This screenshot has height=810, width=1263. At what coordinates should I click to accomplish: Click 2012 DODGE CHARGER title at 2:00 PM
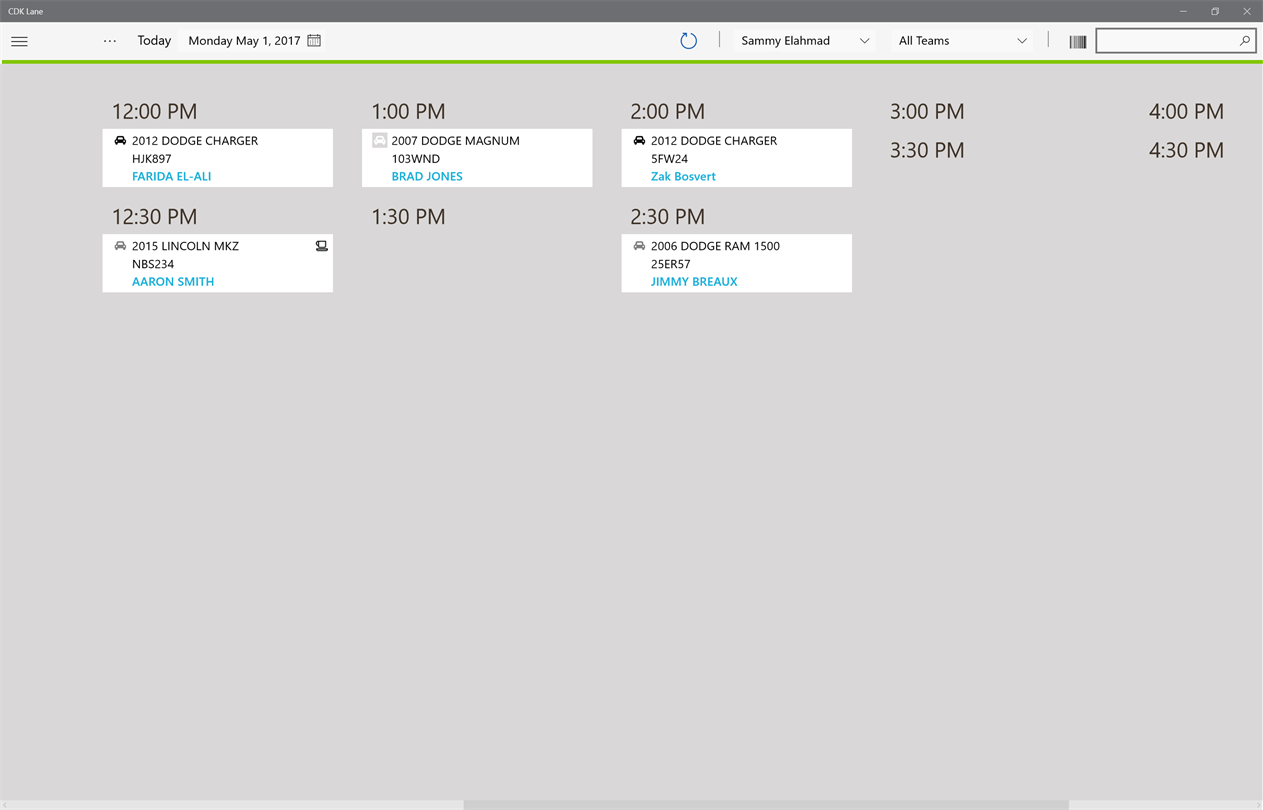(x=714, y=141)
